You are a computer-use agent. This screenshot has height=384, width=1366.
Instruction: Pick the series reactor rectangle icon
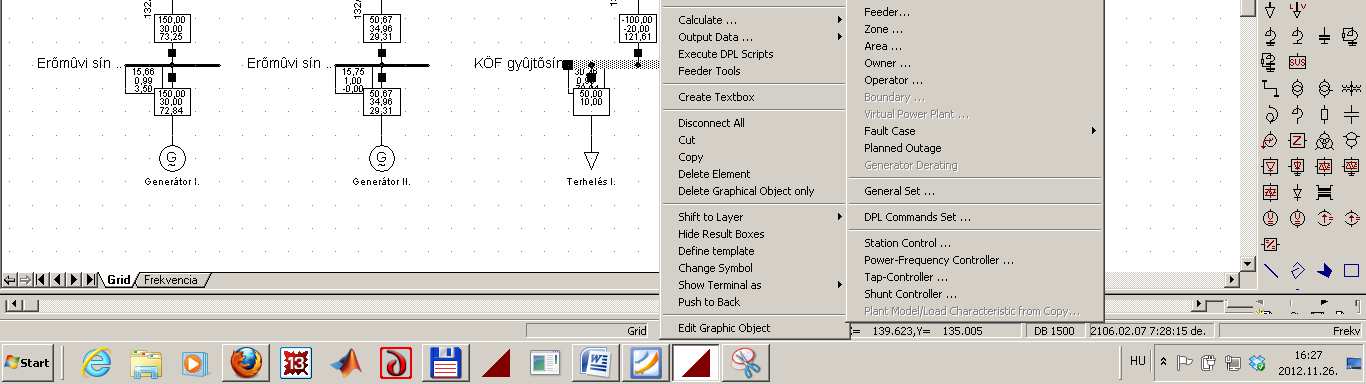pos(1324,113)
